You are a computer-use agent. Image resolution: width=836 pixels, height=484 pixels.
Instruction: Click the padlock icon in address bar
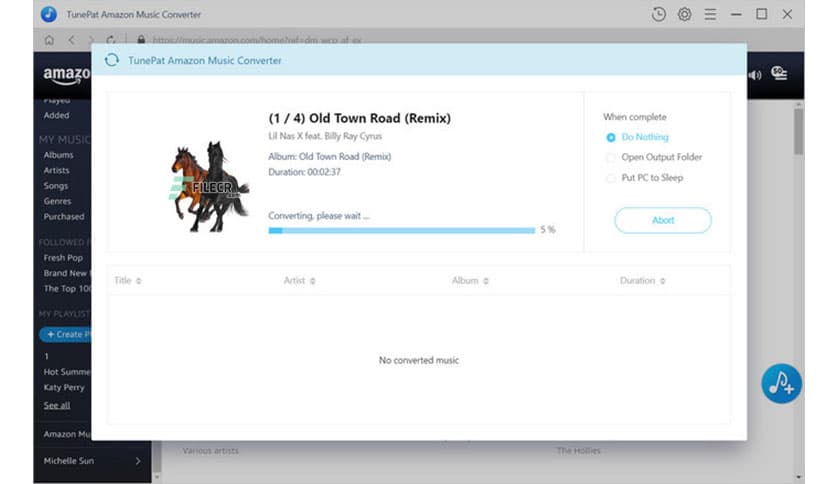pos(141,40)
